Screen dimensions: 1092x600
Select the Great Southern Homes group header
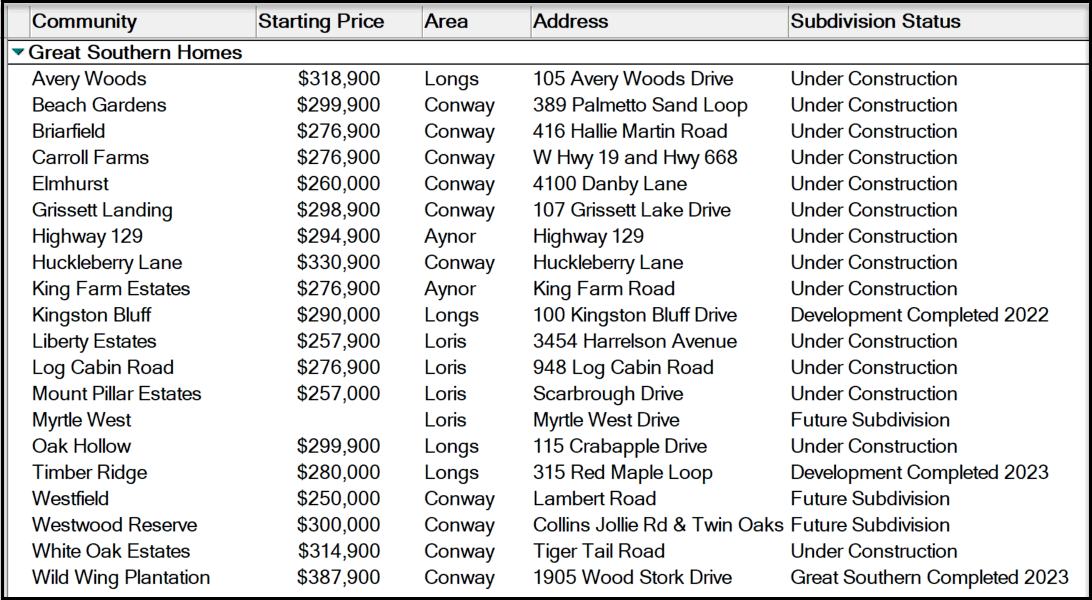click(135, 53)
